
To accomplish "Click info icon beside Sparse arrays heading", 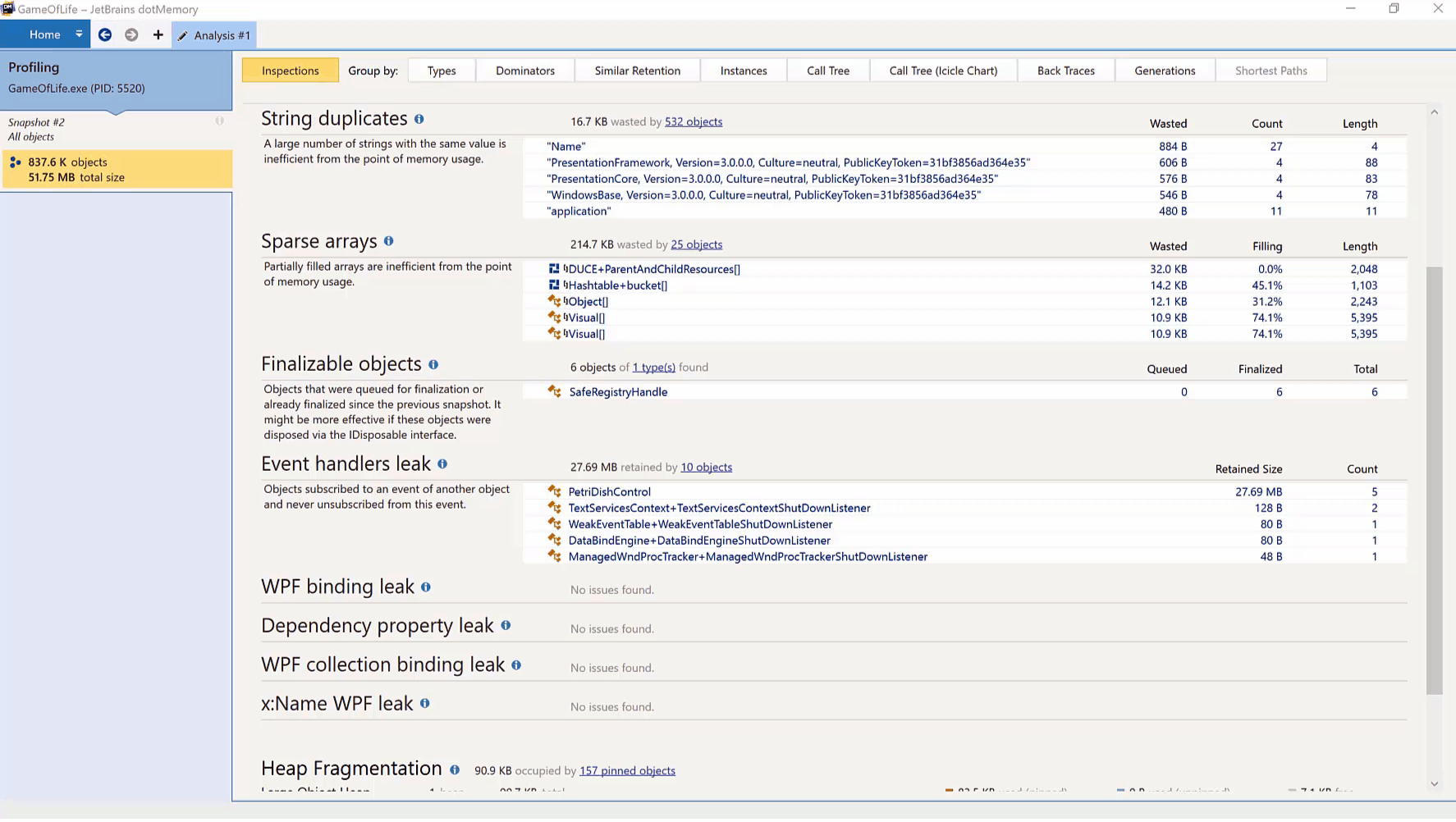I will coord(389,241).
